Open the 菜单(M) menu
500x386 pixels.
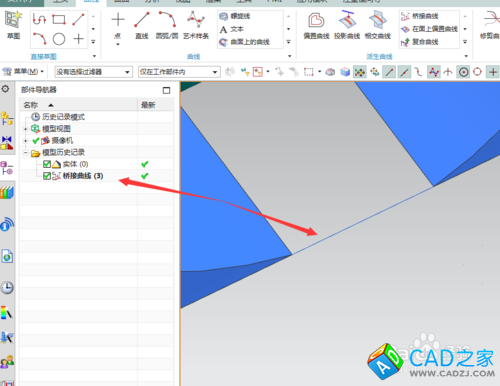tap(23, 71)
